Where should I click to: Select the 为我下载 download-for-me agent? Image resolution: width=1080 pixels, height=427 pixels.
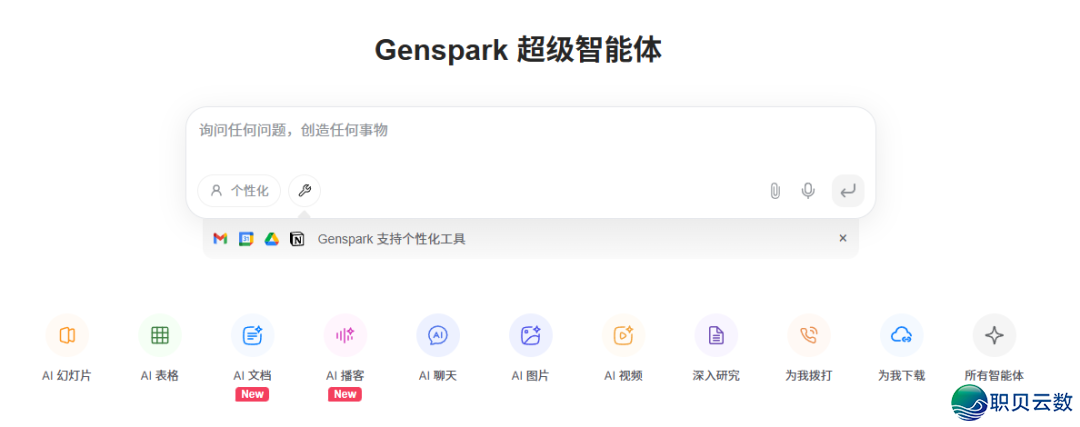pos(901,336)
